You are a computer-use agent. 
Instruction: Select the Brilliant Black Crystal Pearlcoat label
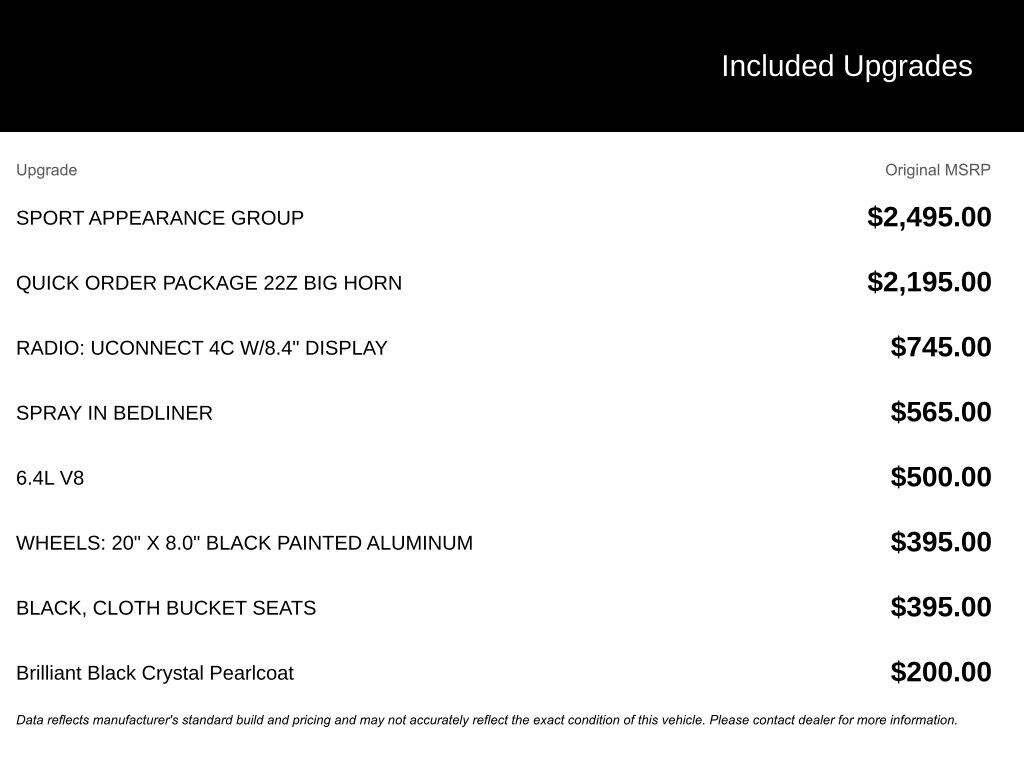(155, 673)
